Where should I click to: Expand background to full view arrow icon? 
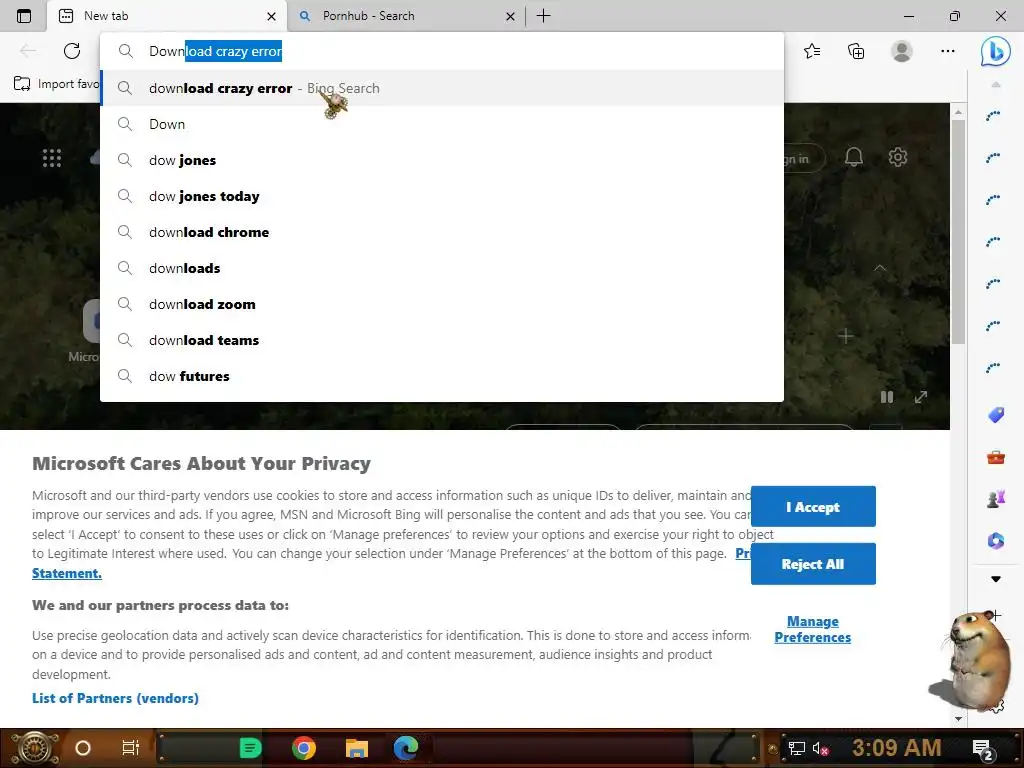tap(921, 397)
